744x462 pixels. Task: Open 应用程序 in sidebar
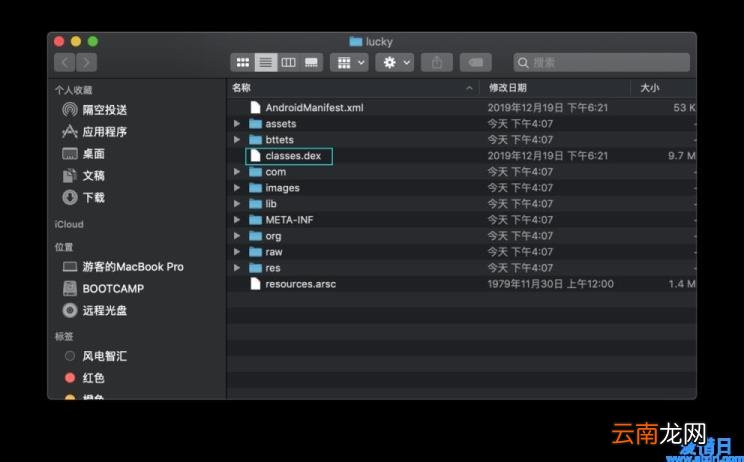coord(94,132)
